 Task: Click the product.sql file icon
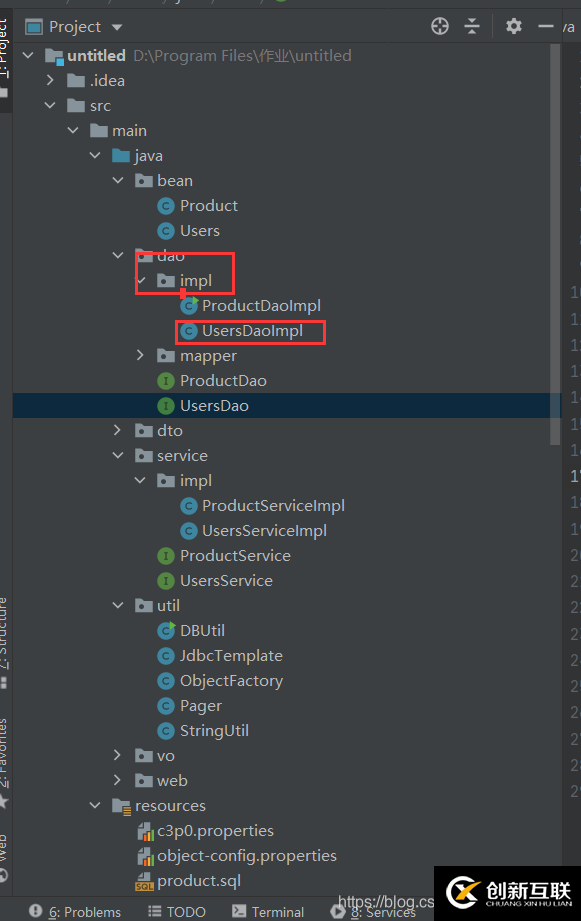point(145,881)
